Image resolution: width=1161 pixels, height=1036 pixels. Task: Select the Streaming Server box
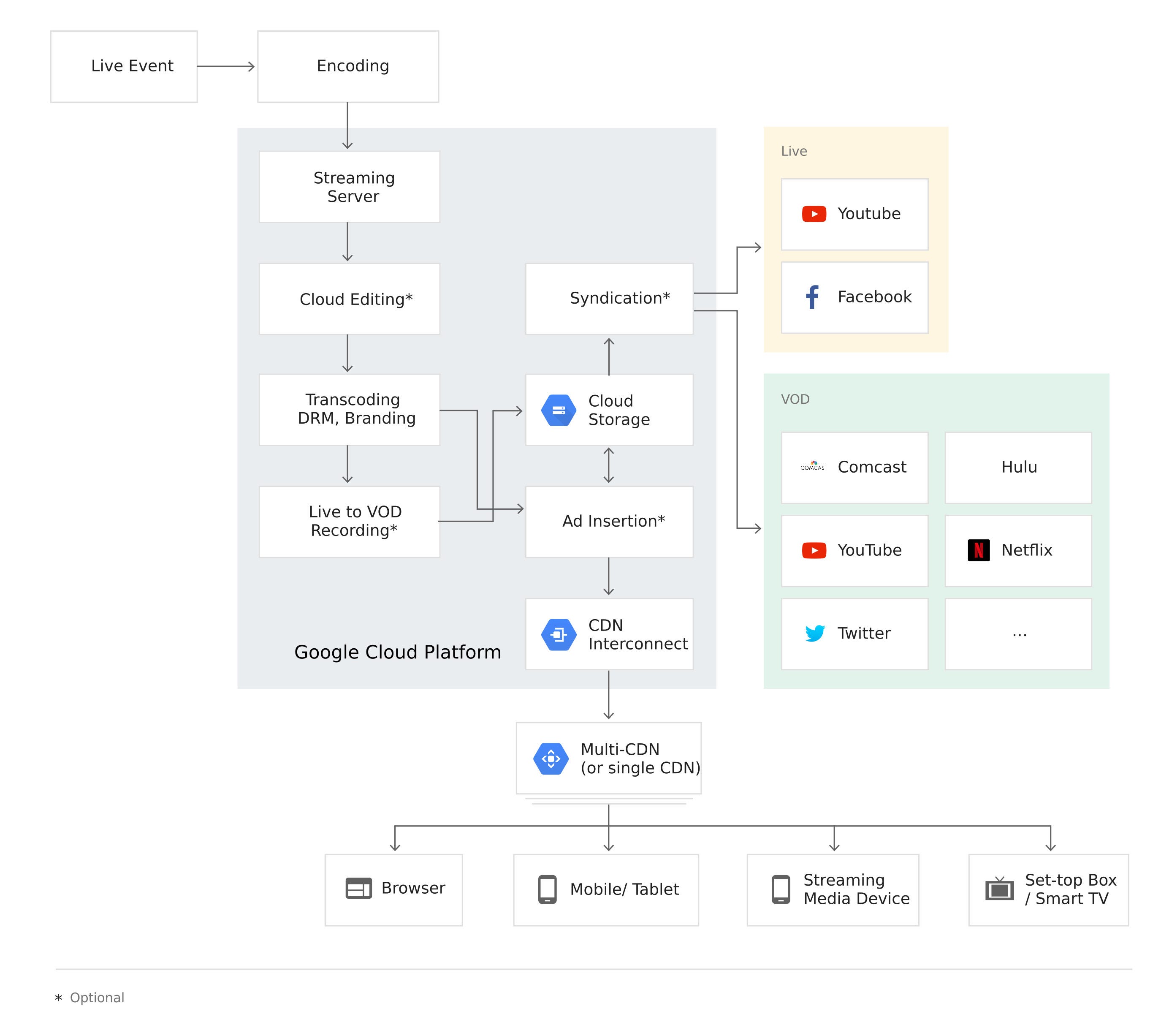pos(350,187)
